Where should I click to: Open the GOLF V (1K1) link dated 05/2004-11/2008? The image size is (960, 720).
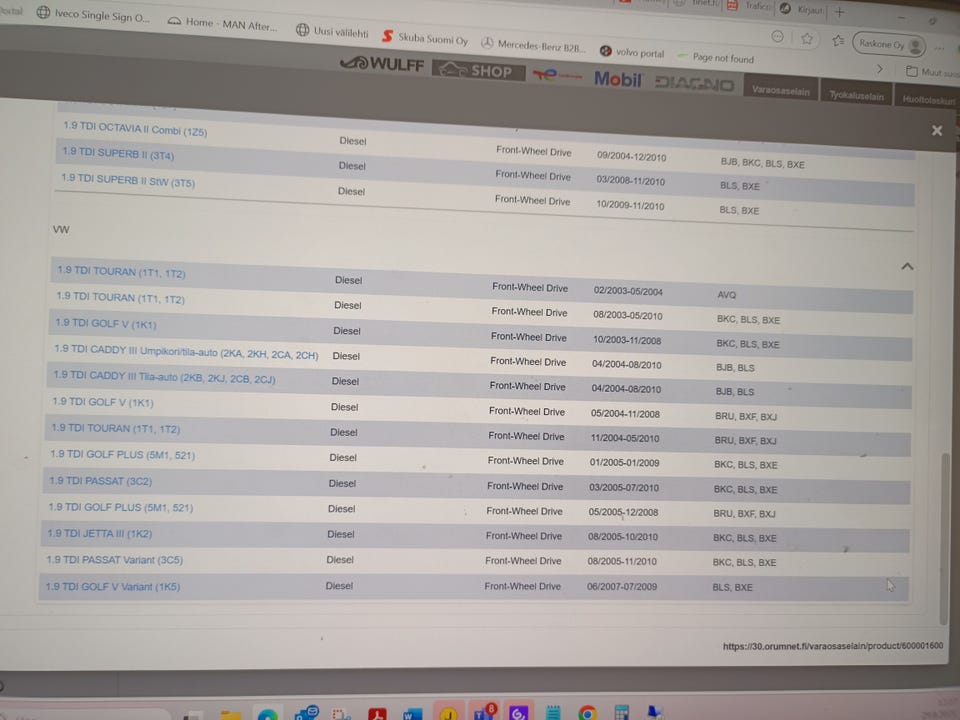tap(103, 402)
